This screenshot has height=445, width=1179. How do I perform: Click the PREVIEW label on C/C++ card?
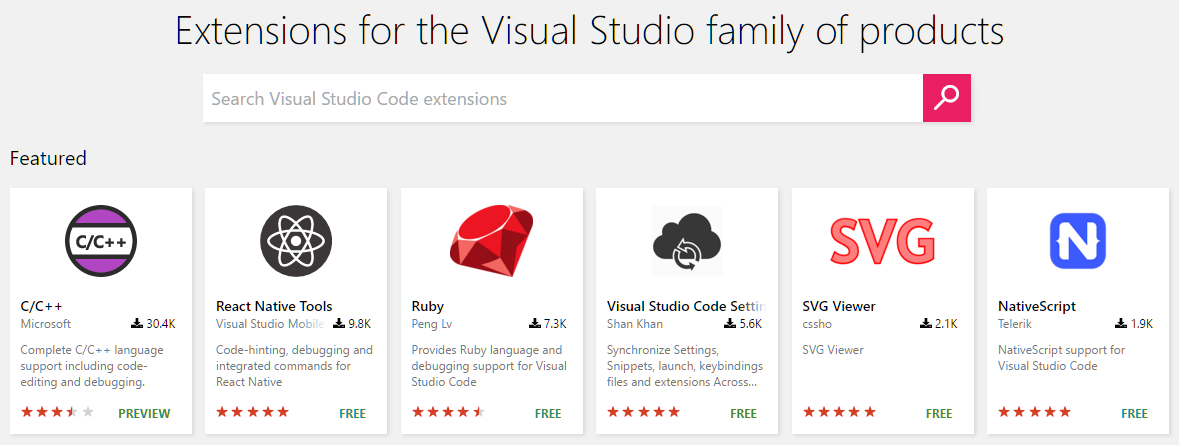(144, 413)
